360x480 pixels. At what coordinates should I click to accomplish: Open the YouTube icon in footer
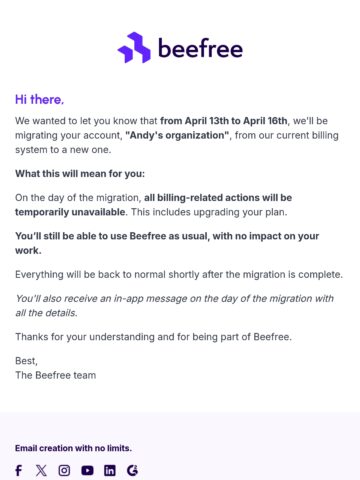click(x=87, y=470)
